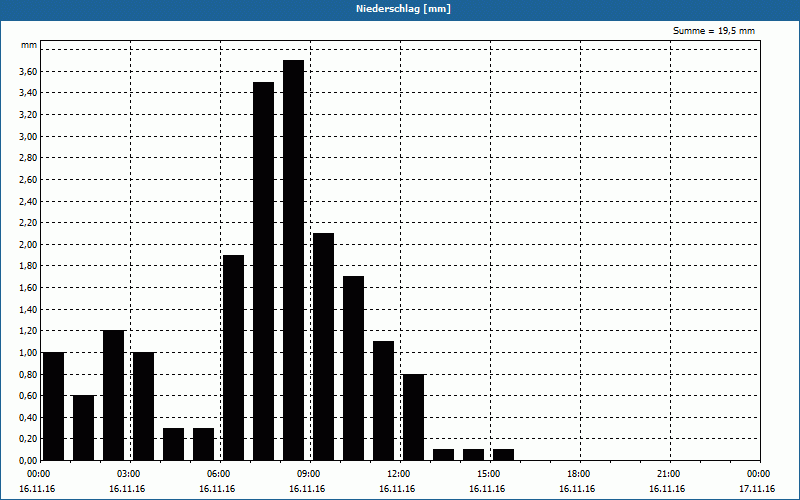Screen dimensions: 800x500
Task: Click the 3,60 y-axis value
Action: coord(28,71)
